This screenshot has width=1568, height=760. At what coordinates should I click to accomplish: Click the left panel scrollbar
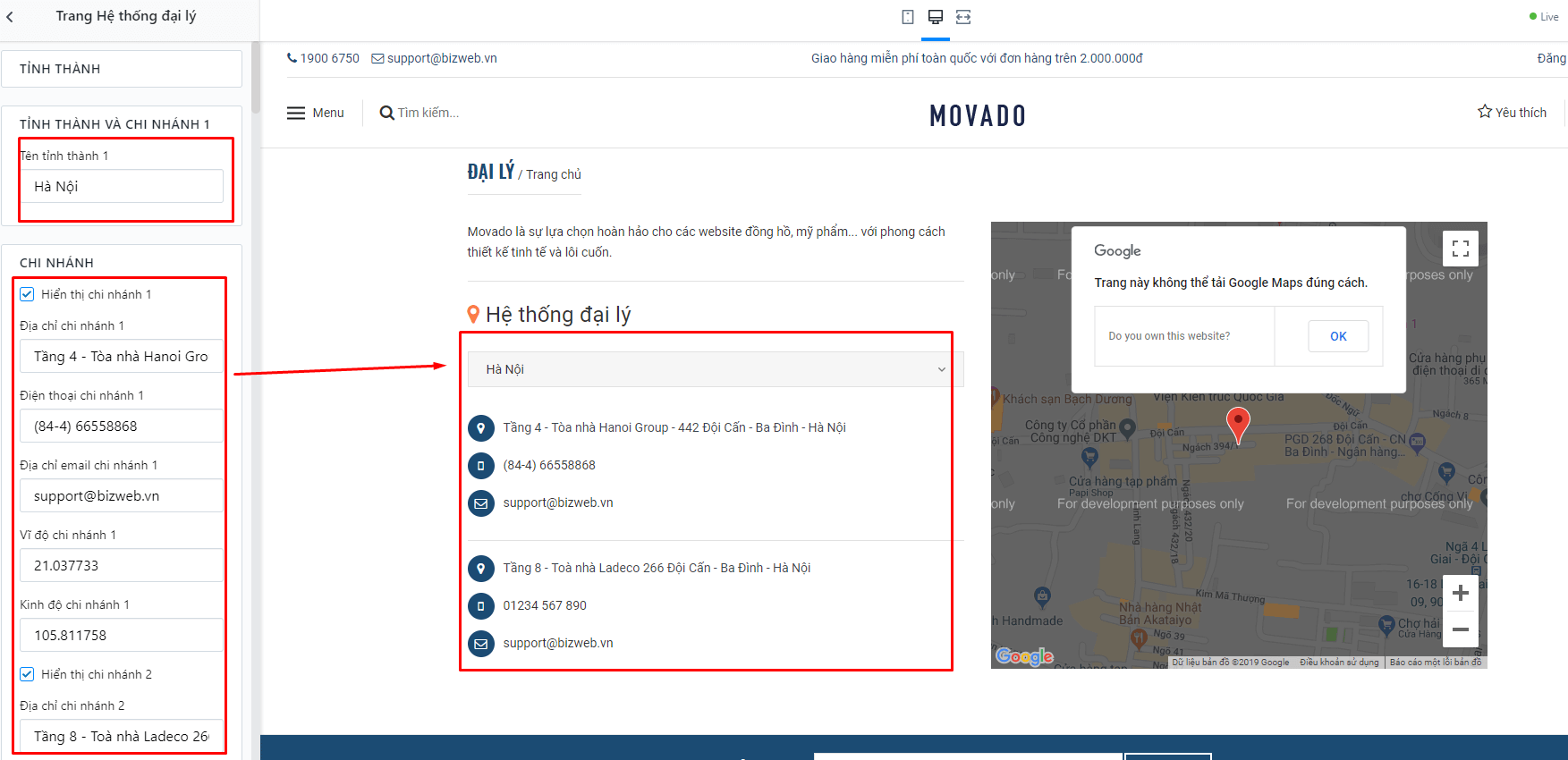[256, 78]
